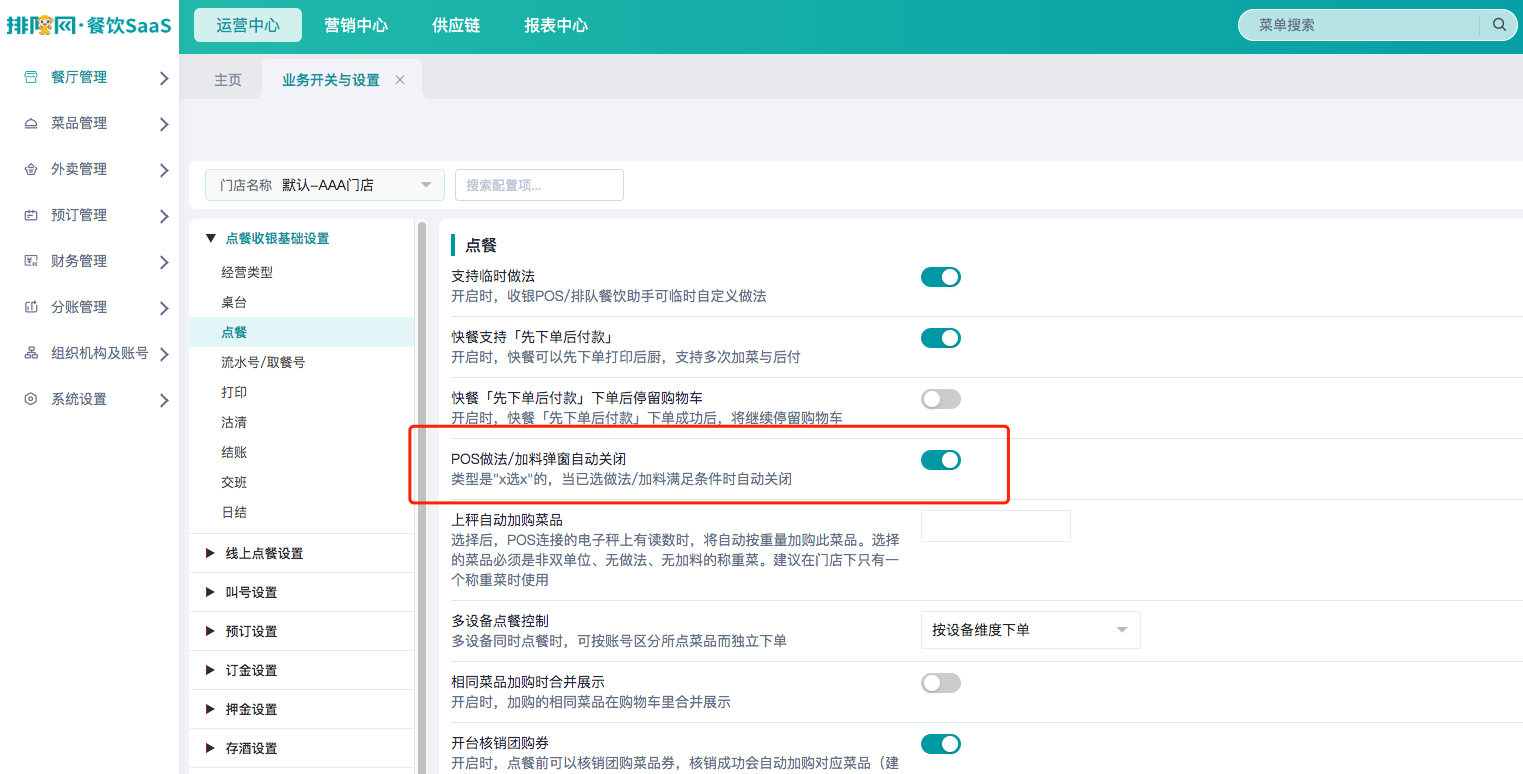Screen dimensions: 1523x774
Task: Click the 预订管理 reservation icon in sidebar
Action: tap(31, 215)
